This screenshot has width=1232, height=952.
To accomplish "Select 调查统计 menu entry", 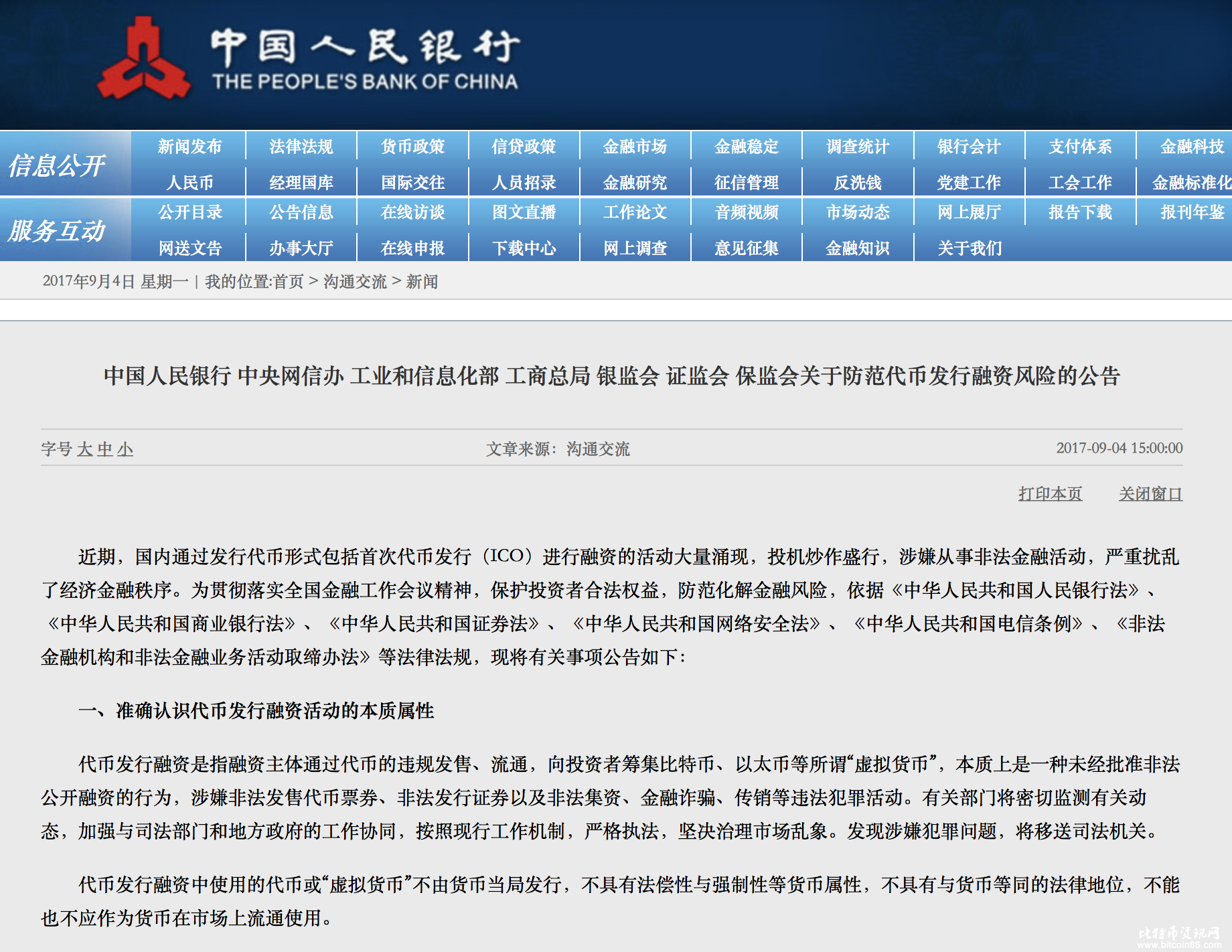I will pyautogui.click(x=858, y=147).
